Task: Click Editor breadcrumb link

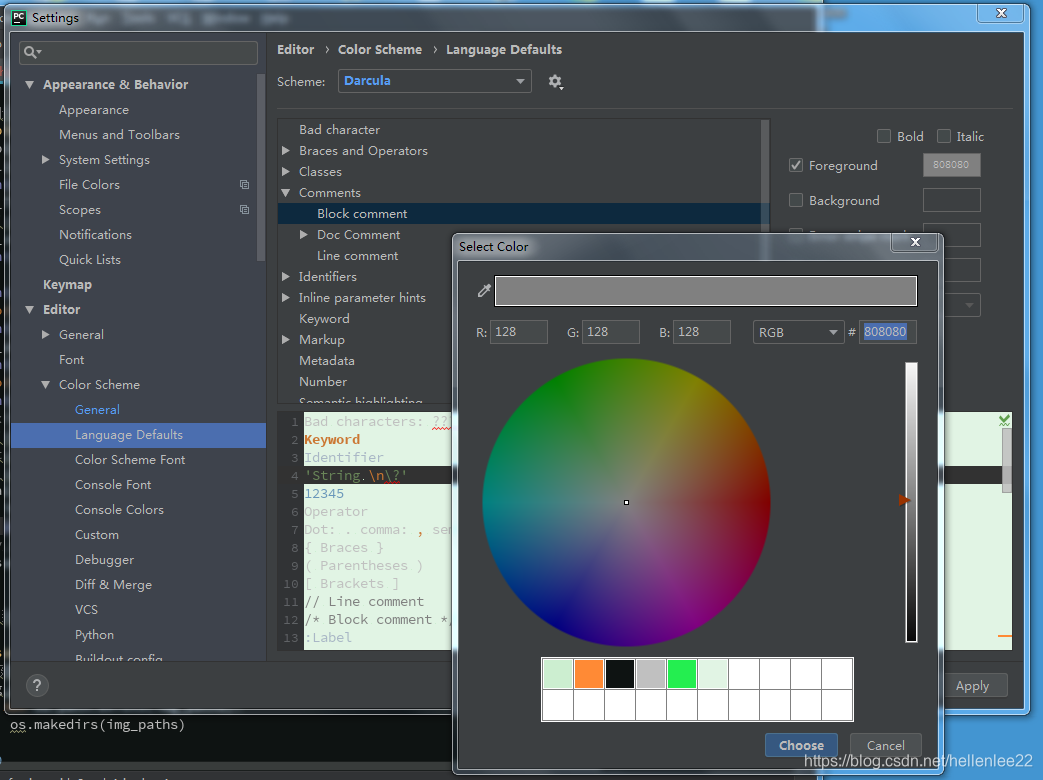Action: (295, 50)
